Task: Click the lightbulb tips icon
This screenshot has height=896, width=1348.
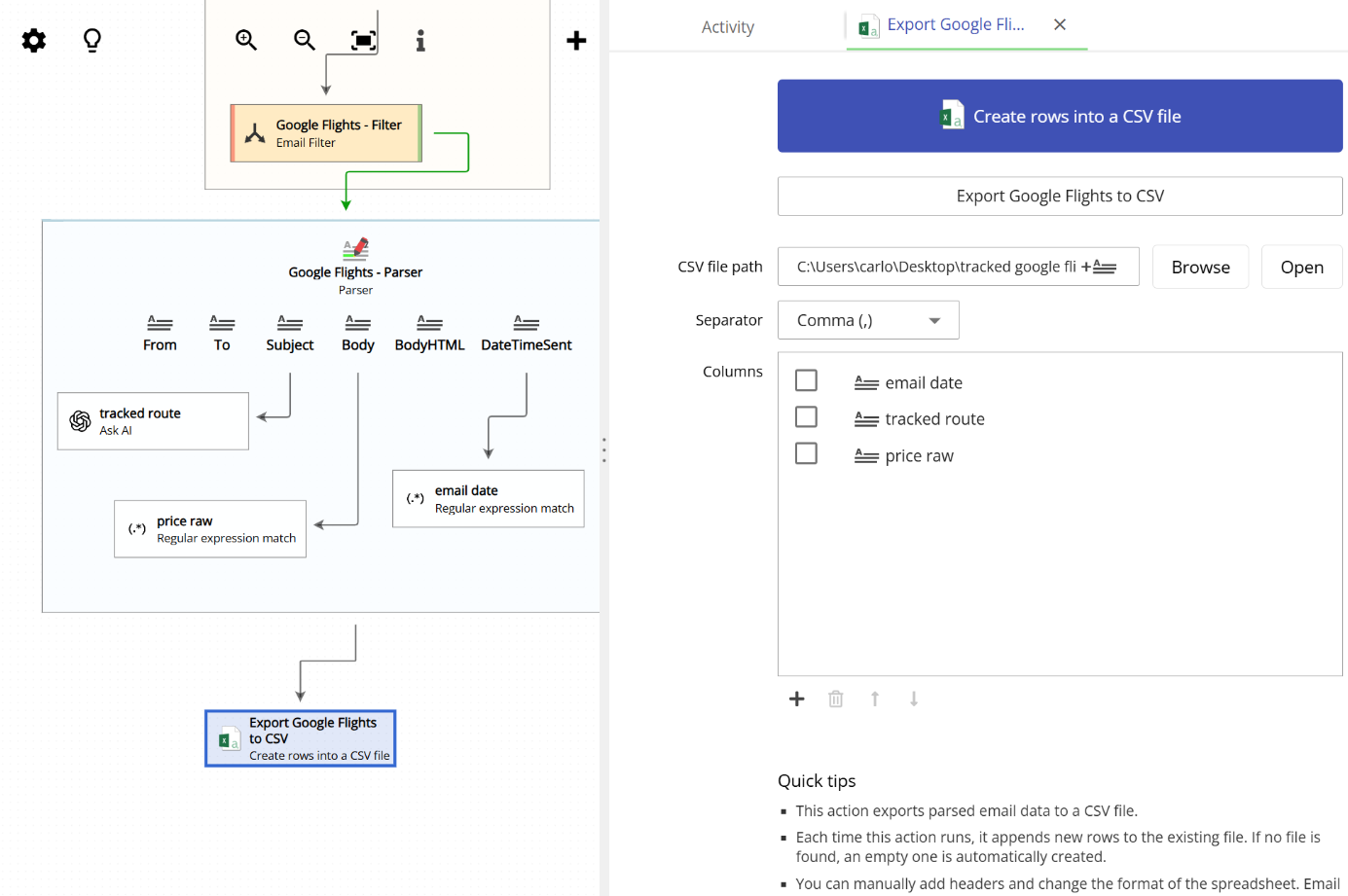Action: 91,40
